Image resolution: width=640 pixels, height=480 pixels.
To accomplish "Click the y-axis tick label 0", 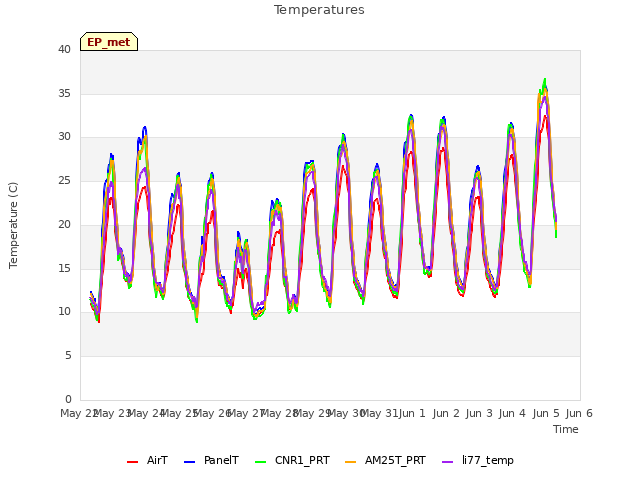I will pyautogui.click(x=68, y=399).
